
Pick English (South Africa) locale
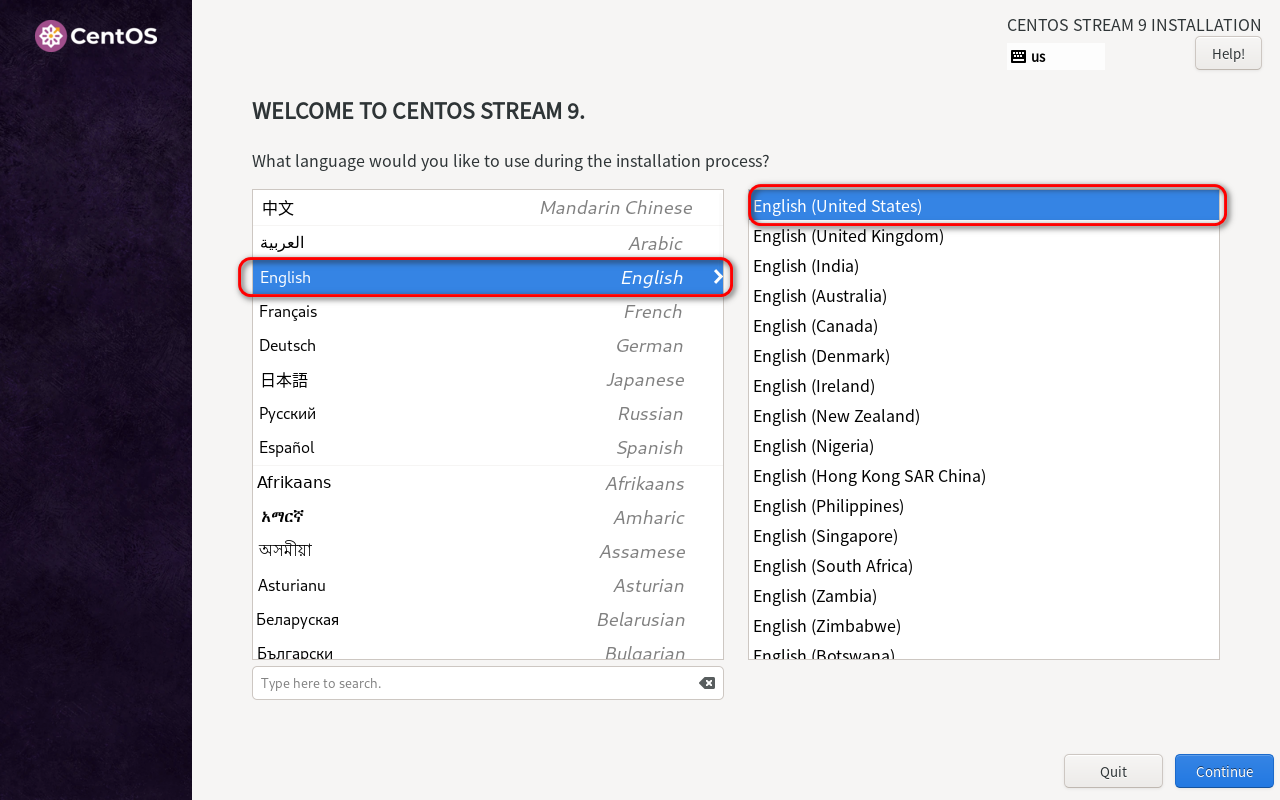pos(984,566)
